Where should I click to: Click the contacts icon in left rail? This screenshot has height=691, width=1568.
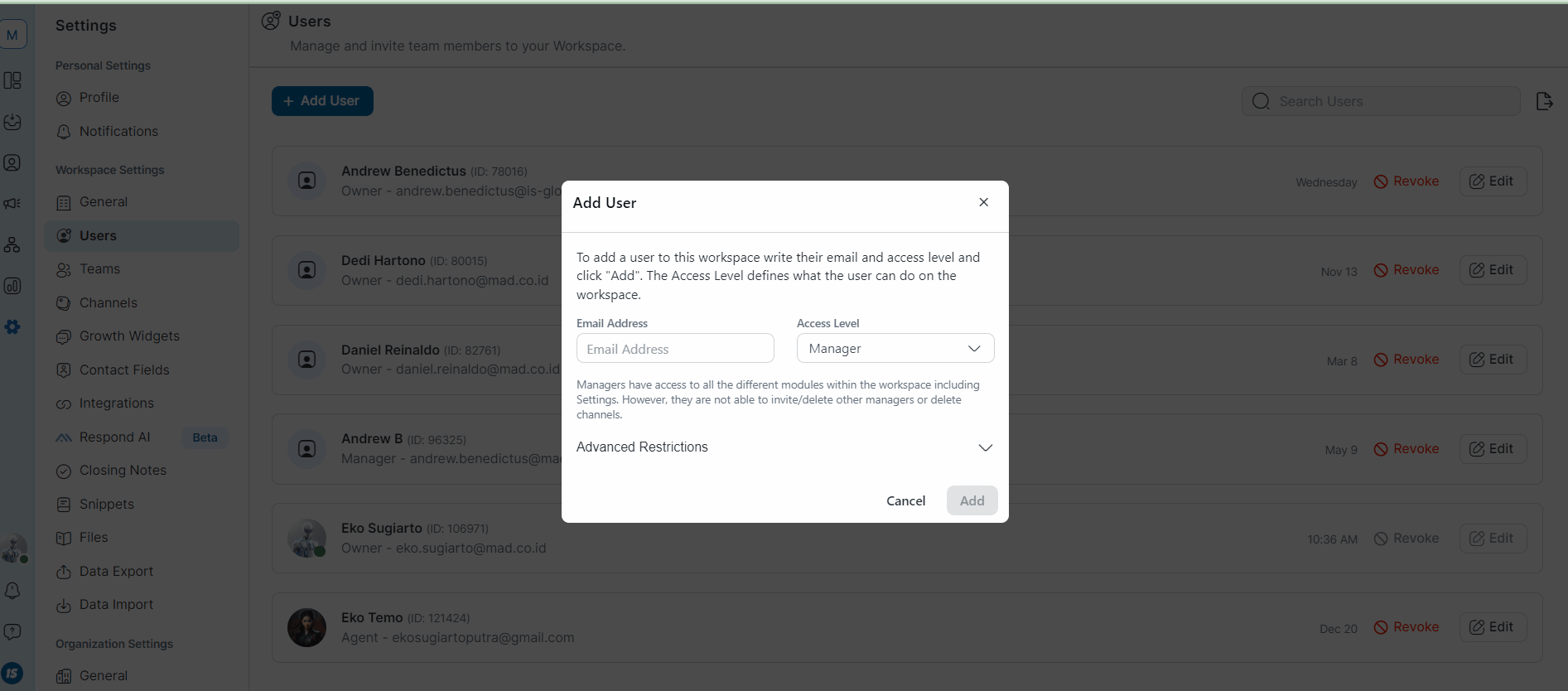tap(12, 162)
